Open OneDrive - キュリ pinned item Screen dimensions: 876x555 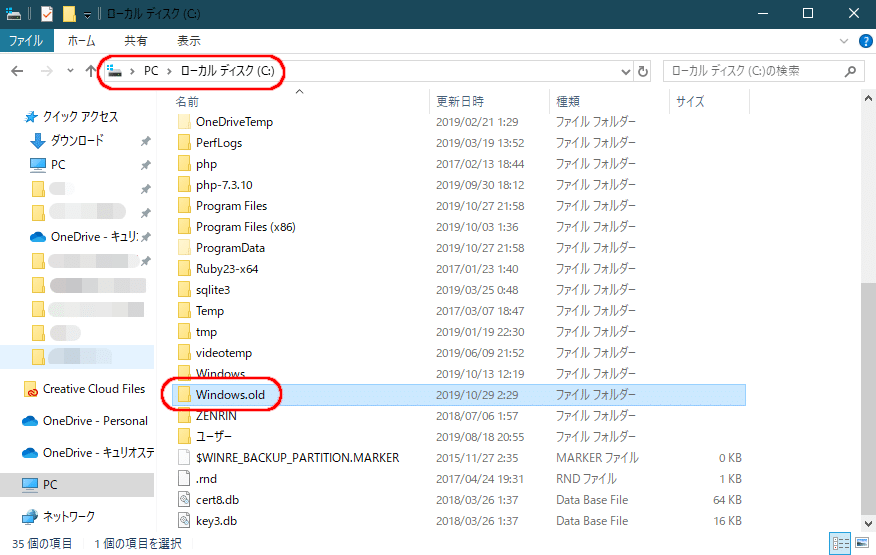tap(94, 237)
